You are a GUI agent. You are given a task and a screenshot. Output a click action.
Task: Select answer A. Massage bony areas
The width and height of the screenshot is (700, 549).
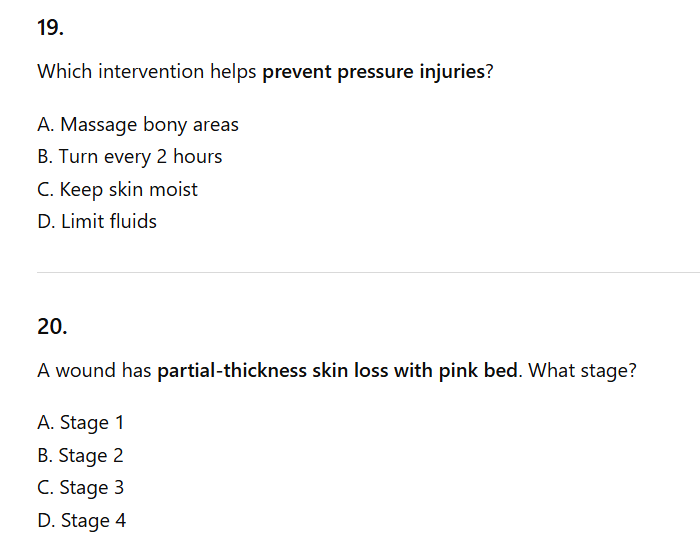(x=138, y=125)
